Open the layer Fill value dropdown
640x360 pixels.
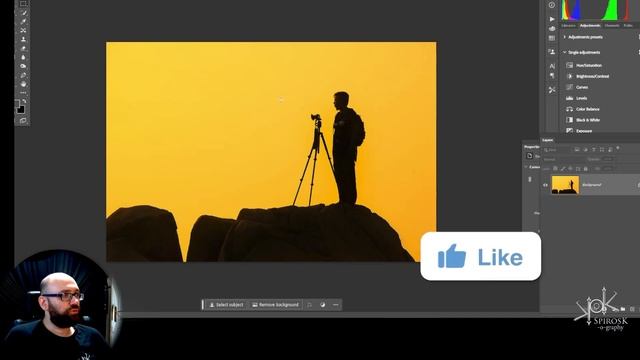tap(608, 169)
